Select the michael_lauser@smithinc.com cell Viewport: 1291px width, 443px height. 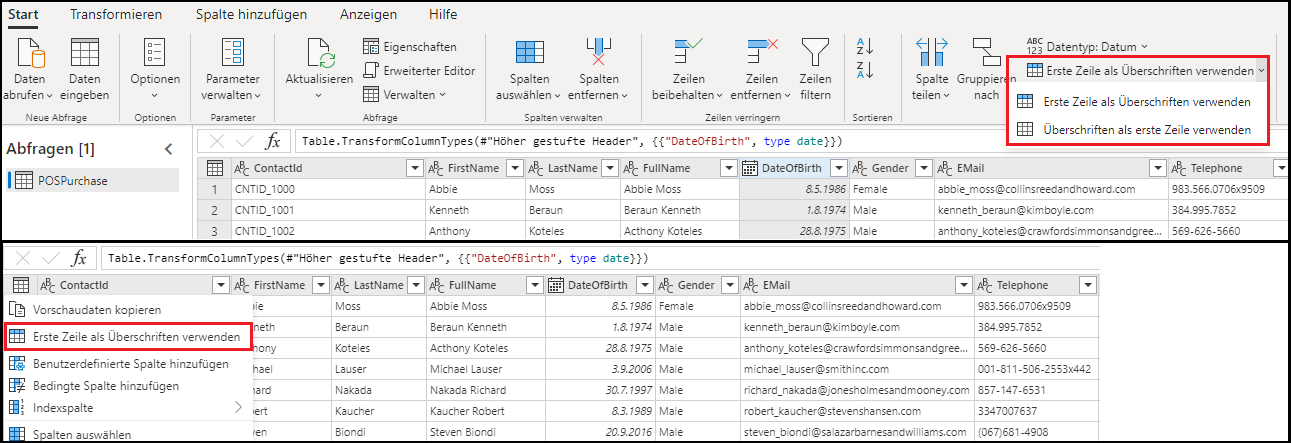click(x=859, y=369)
